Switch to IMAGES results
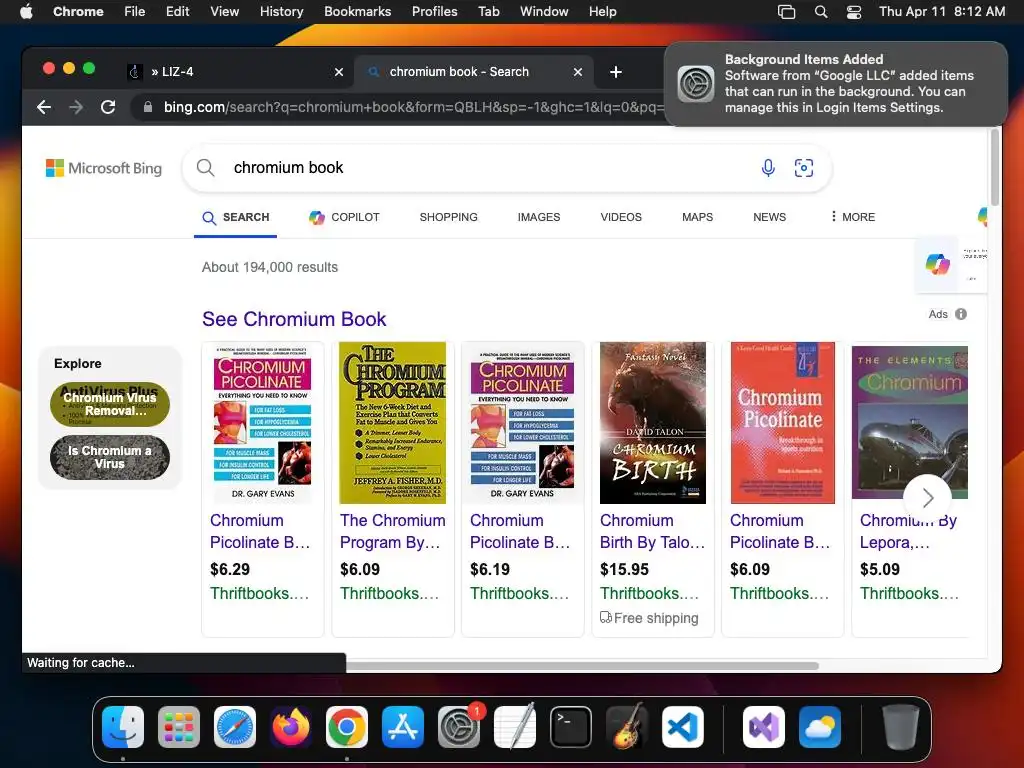This screenshot has width=1024, height=768. pyautogui.click(x=539, y=217)
